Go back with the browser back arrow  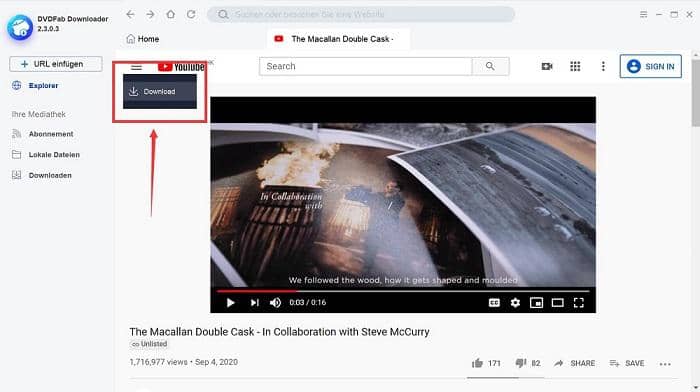(130, 14)
